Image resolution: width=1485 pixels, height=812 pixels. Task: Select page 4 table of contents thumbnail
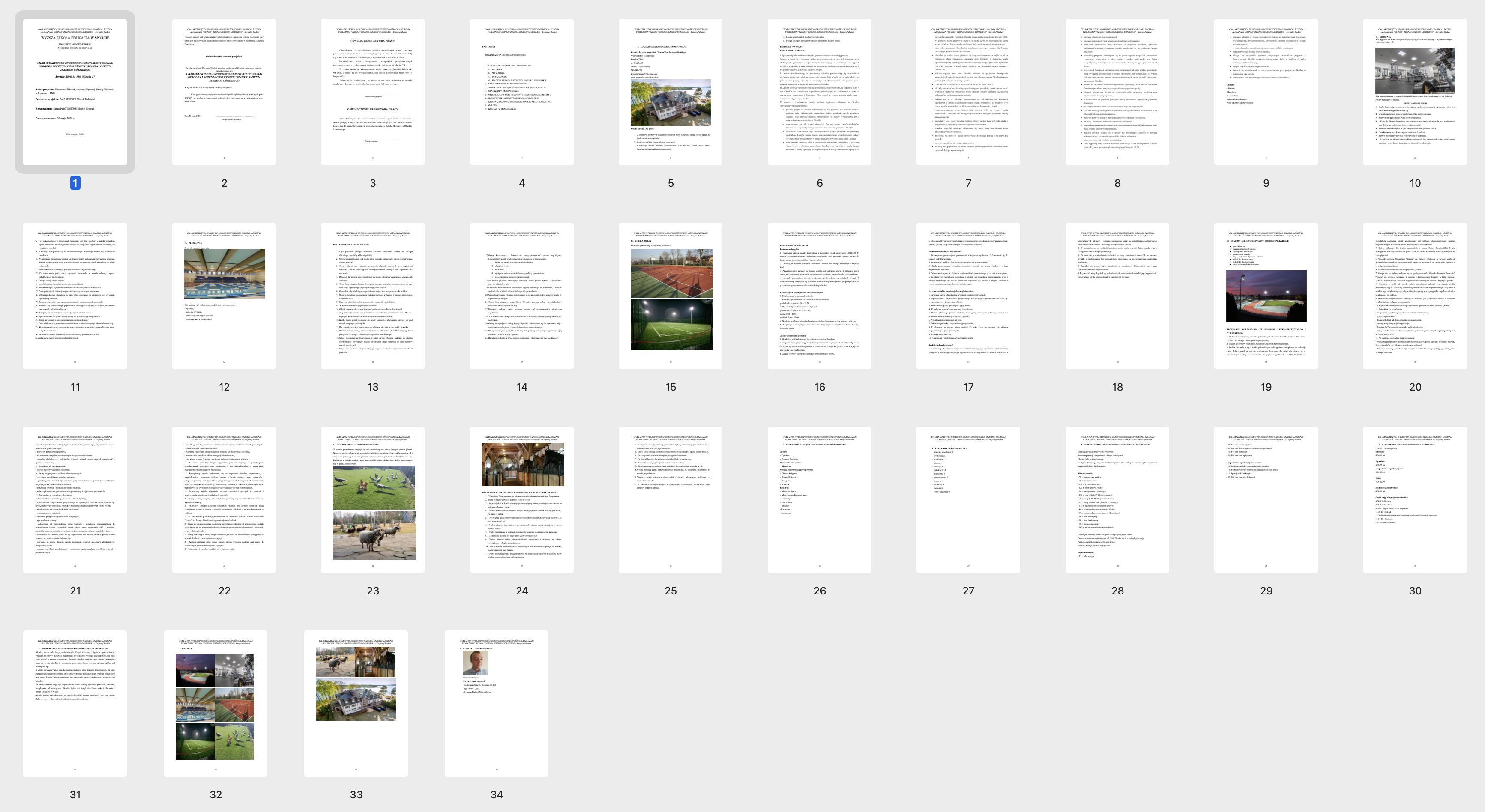click(521, 92)
